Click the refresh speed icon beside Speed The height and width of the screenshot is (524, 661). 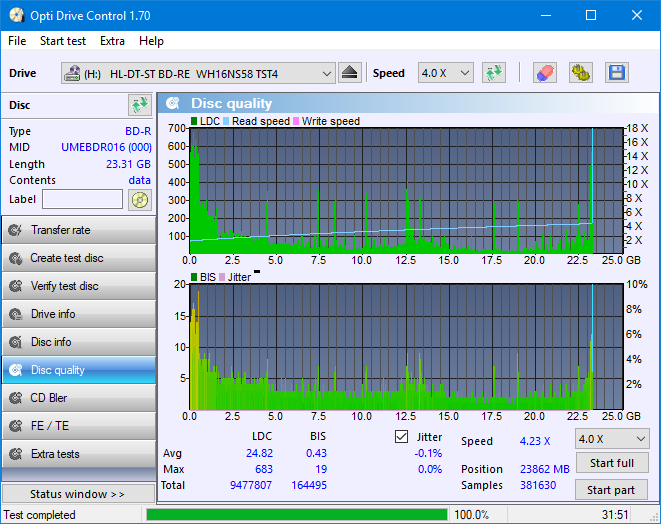pos(494,73)
